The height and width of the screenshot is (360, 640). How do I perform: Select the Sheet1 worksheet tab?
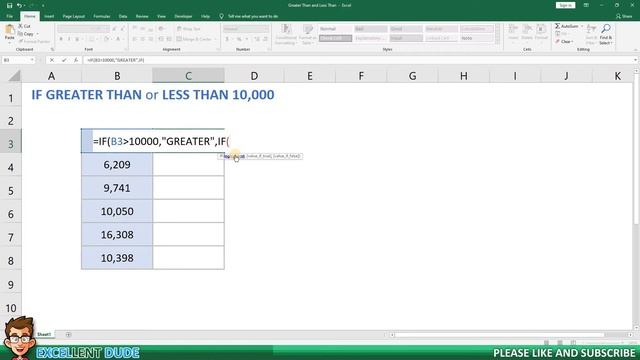pos(44,335)
